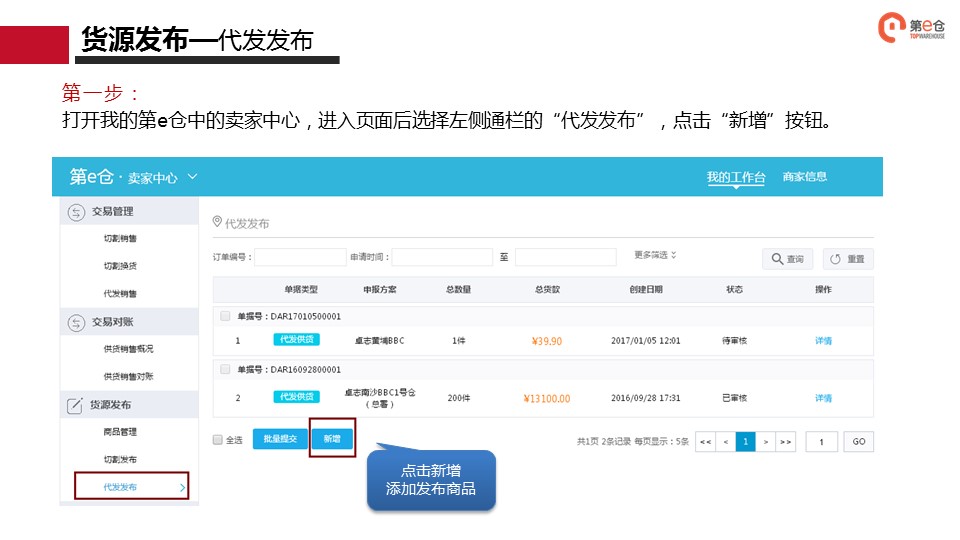Expand 更多筛选 filter options

[655, 255]
